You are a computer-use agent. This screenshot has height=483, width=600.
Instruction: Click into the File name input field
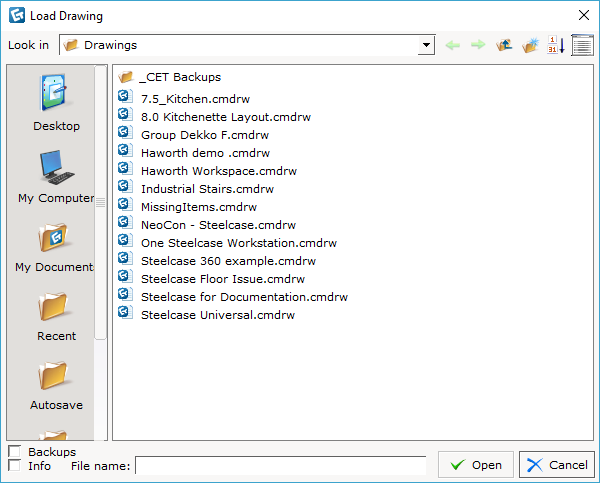[x=280, y=466]
